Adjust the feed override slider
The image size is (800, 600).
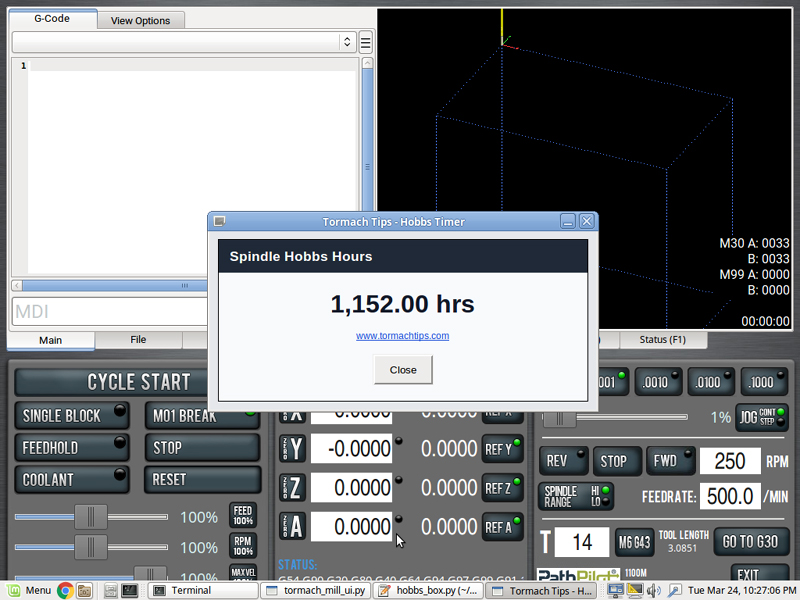tap(91, 517)
